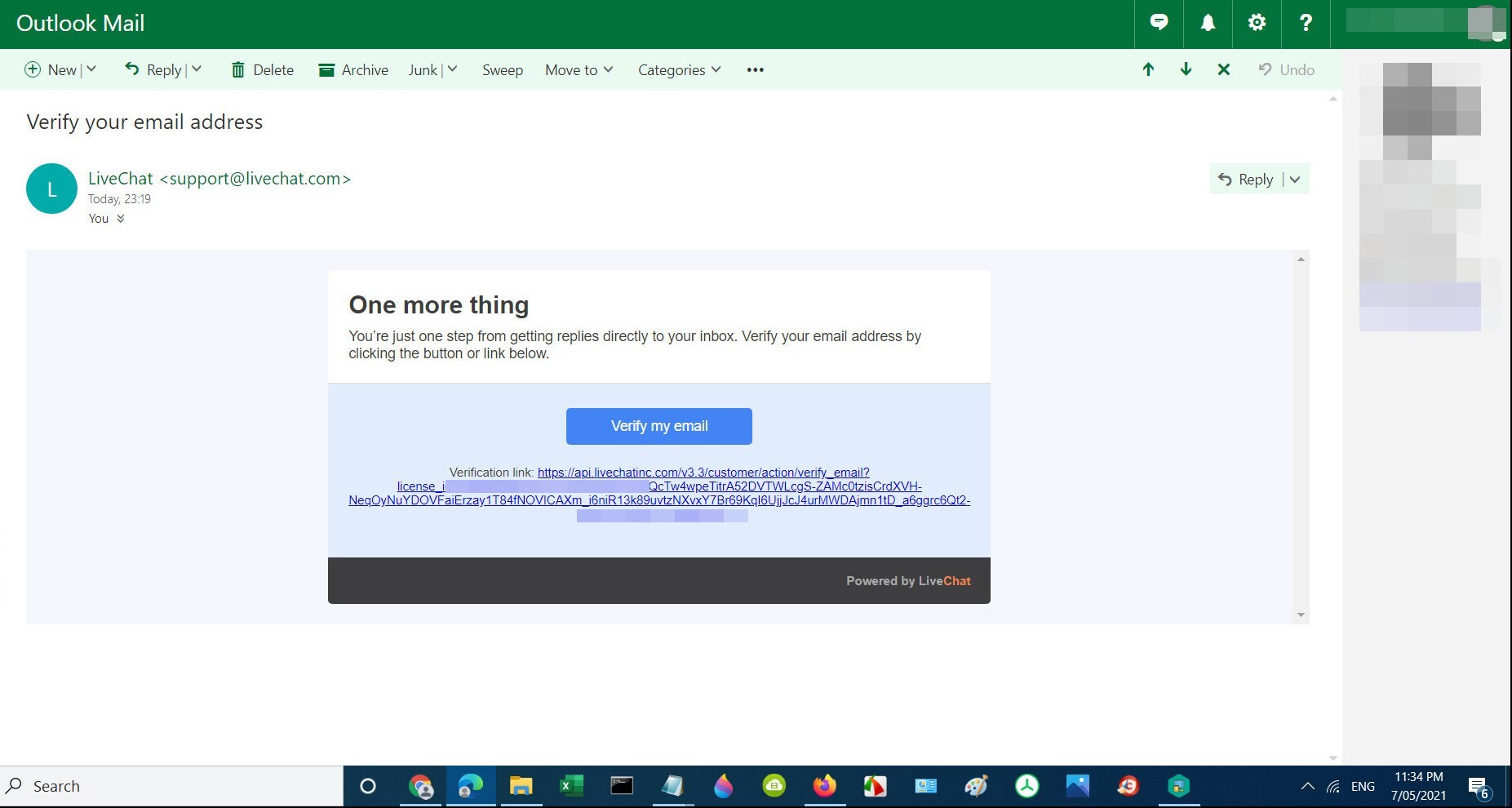
Task: Open the teal hexagon taskbar app
Action: coord(1178,787)
